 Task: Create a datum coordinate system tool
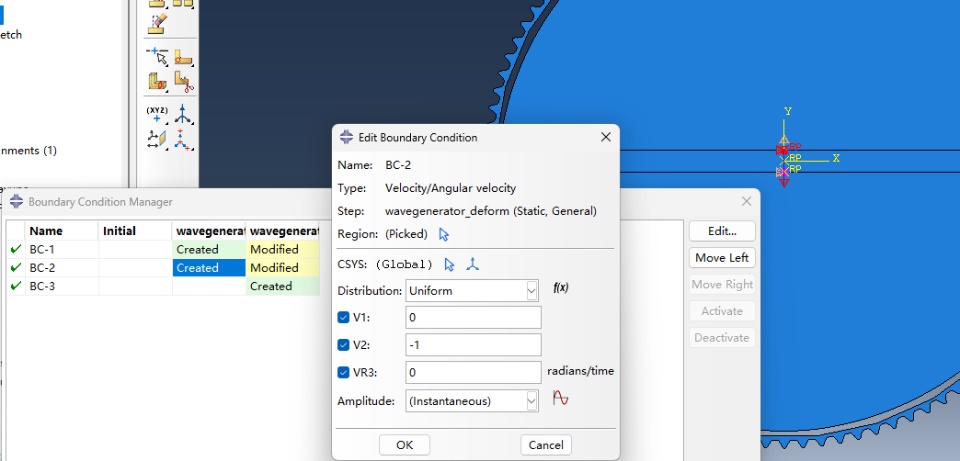183,139
